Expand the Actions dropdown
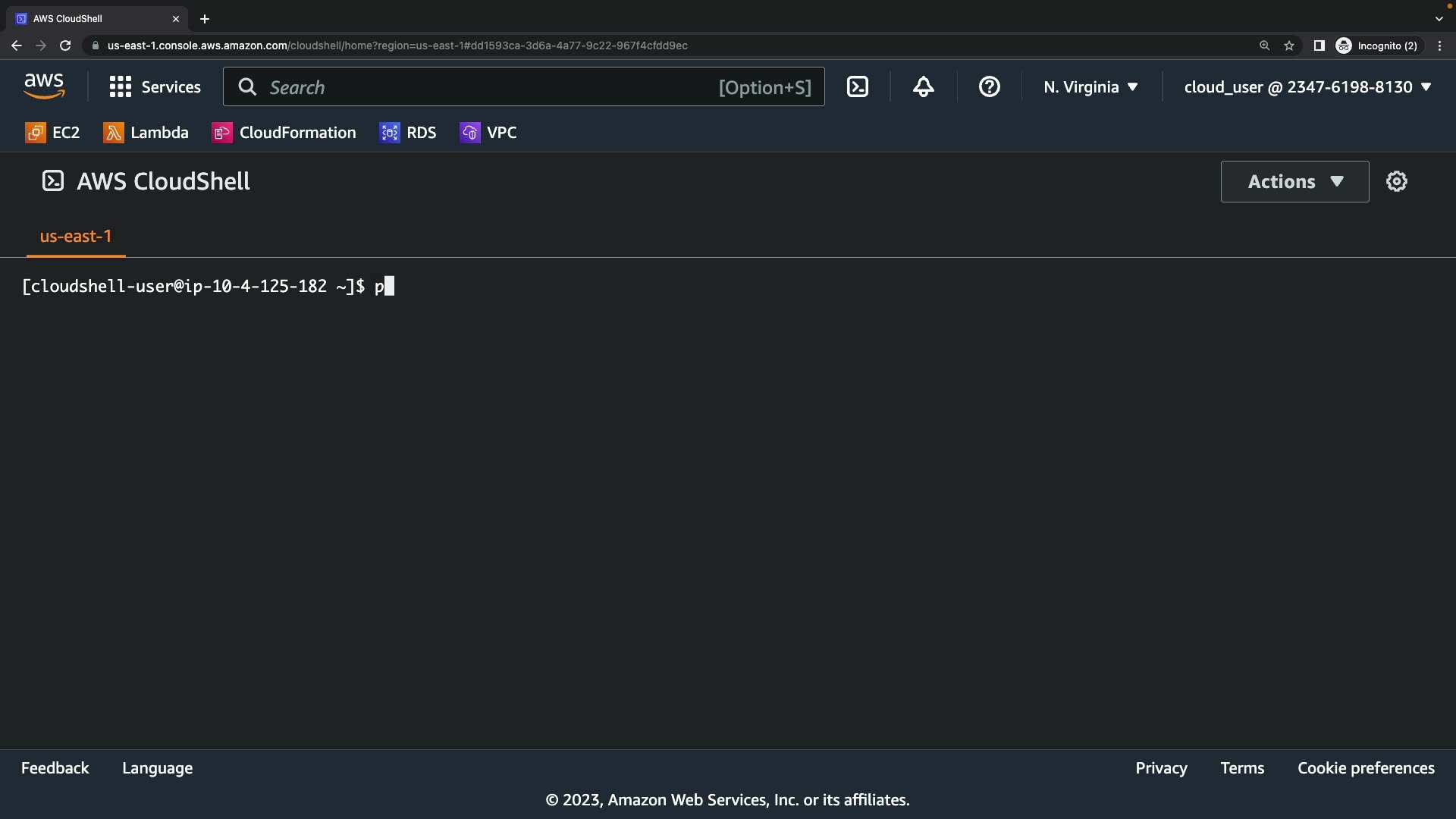The image size is (1456, 819). click(1294, 181)
